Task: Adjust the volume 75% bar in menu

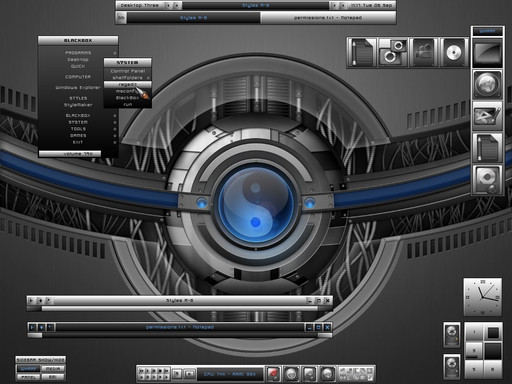Action: pyautogui.click(x=70, y=154)
